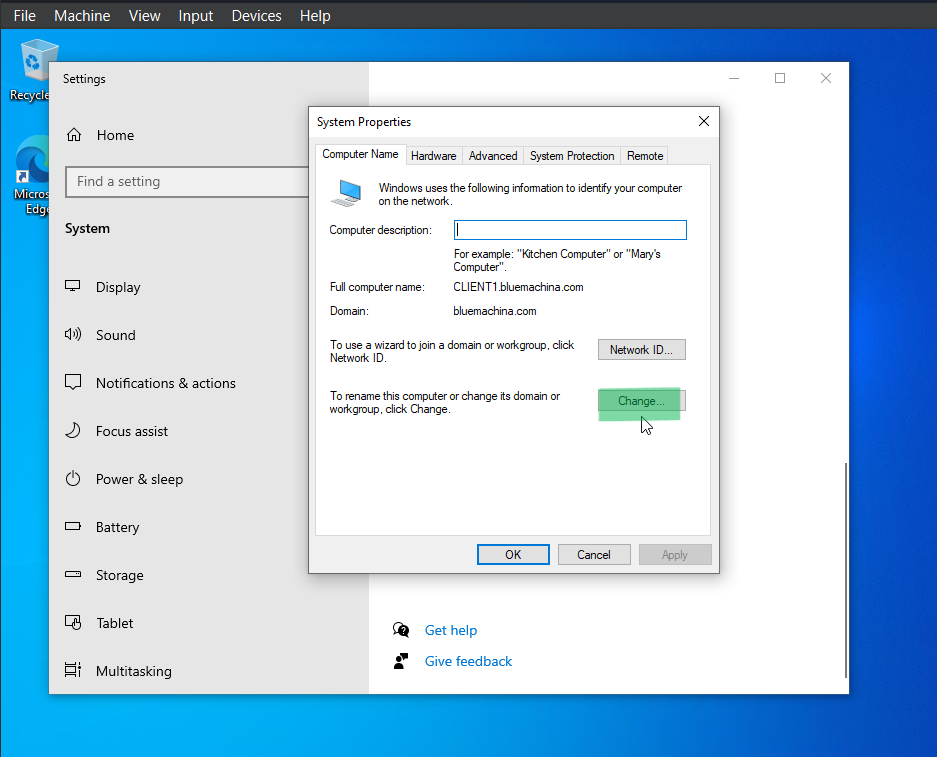Viewport: 937px width, 757px height.
Task: Minimize the Settings window
Action: (734, 78)
